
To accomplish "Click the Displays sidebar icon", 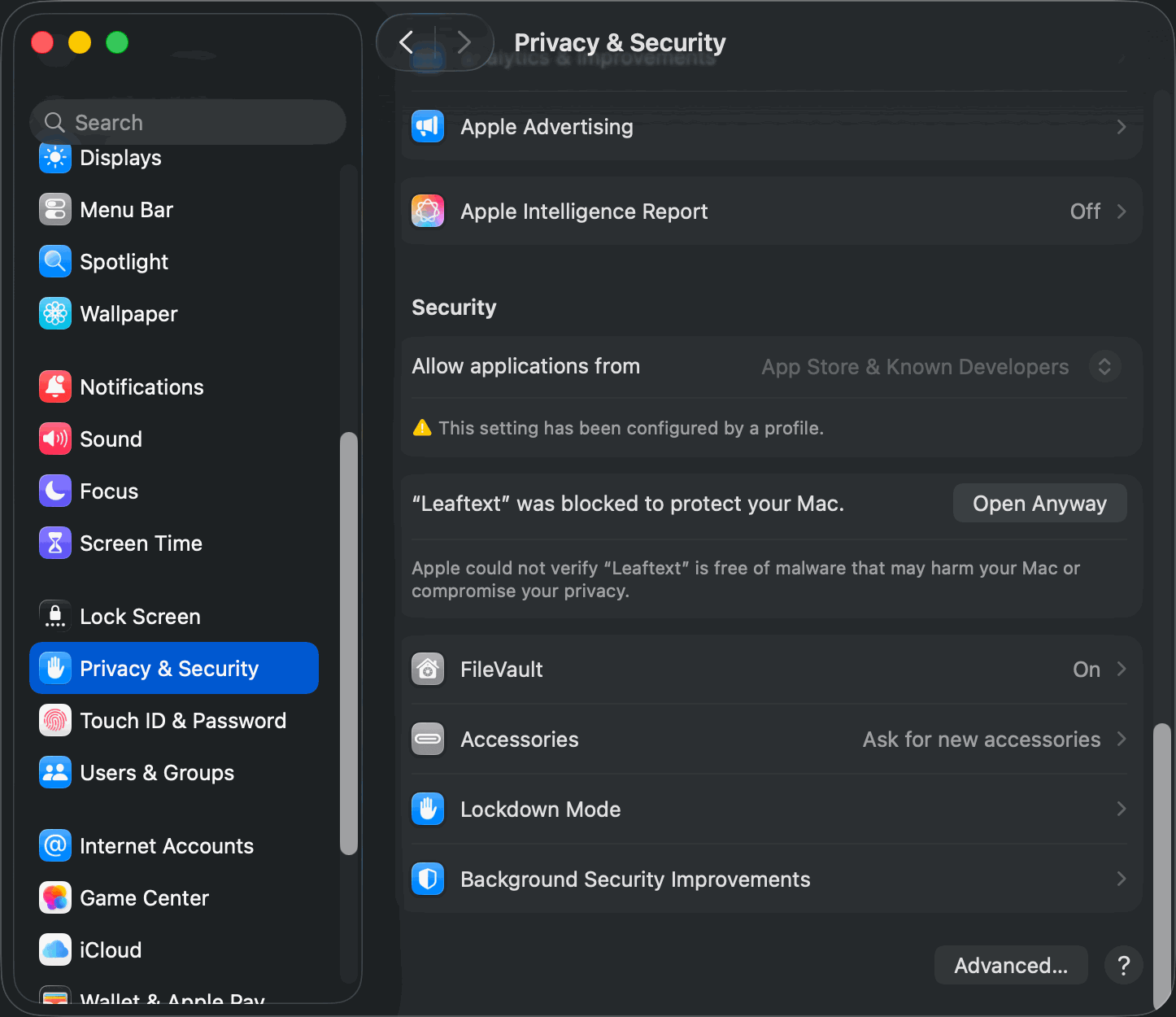I will click(55, 158).
